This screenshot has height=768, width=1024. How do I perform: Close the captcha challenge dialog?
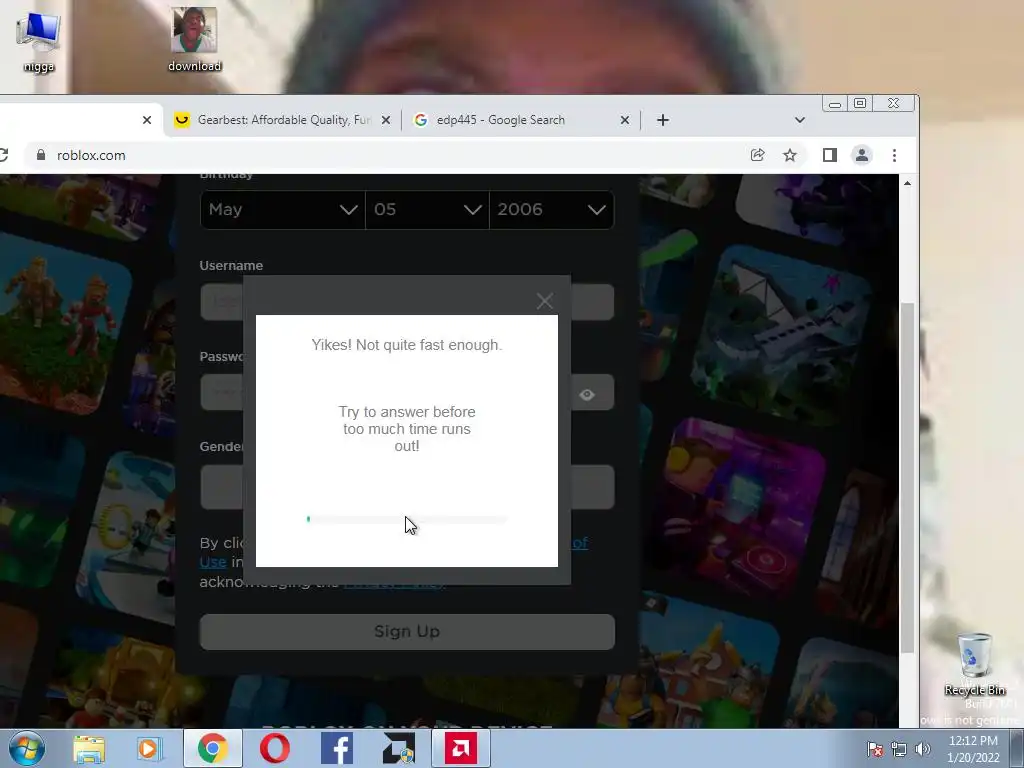coord(545,301)
